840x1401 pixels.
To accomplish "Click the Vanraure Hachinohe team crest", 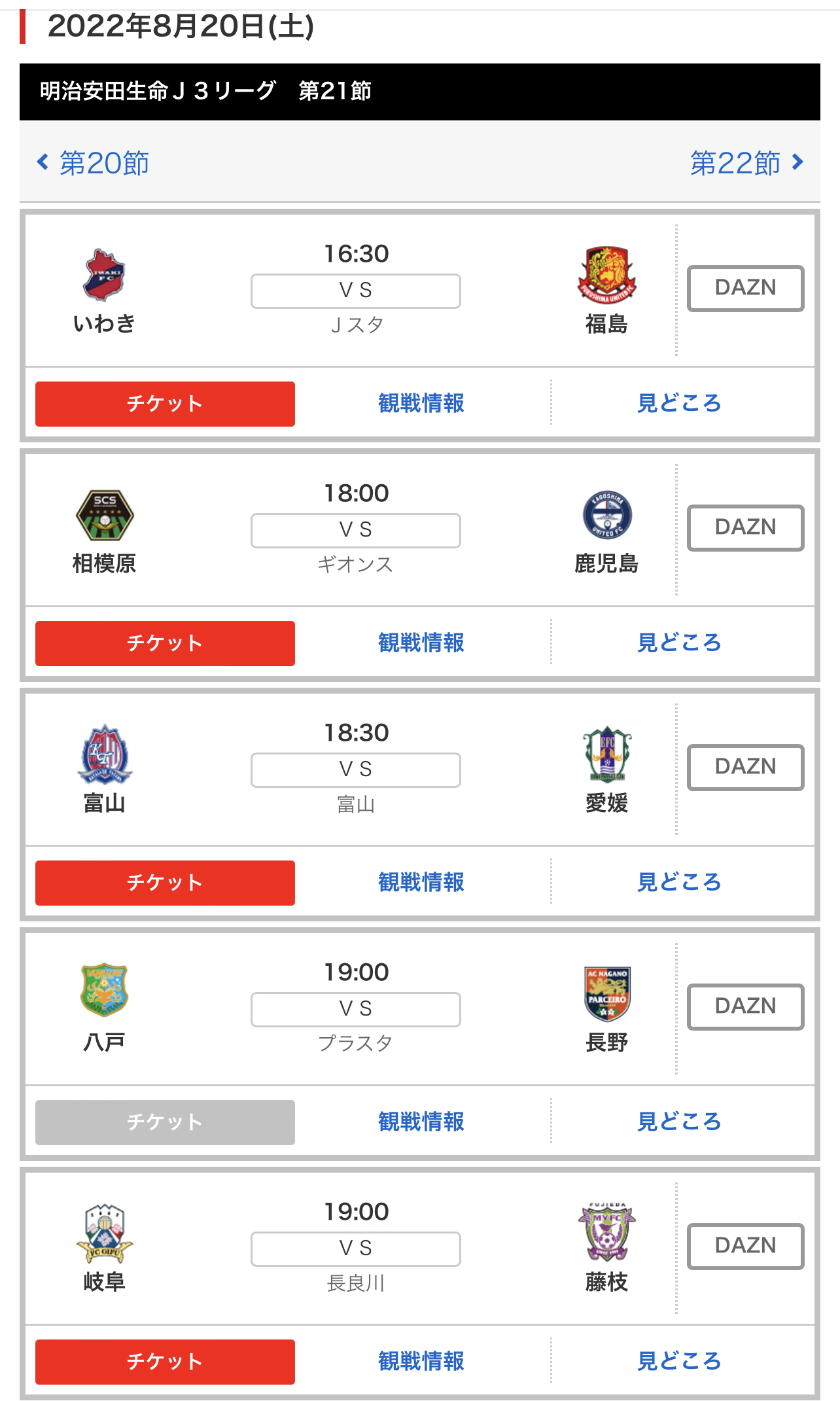I will pyautogui.click(x=104, y=989).
